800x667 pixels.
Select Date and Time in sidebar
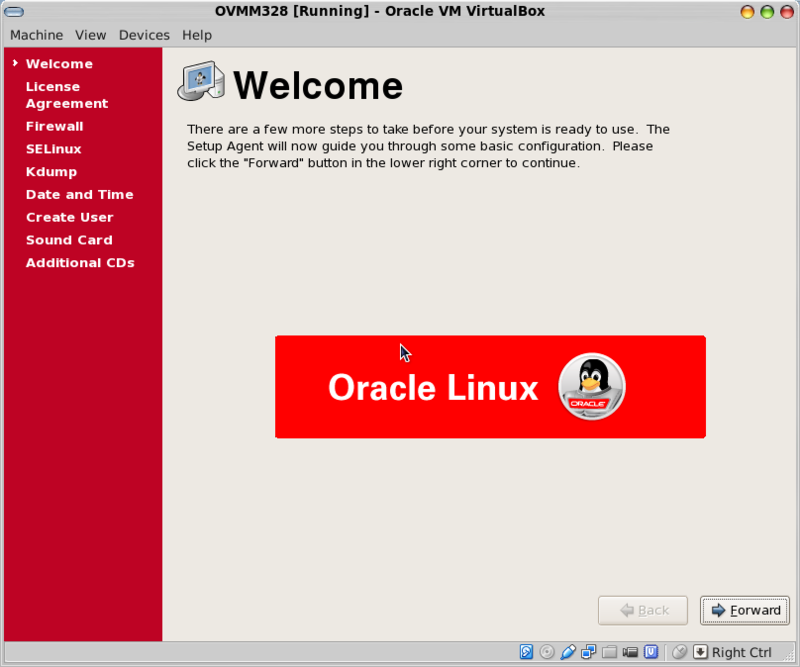[80, 194]
